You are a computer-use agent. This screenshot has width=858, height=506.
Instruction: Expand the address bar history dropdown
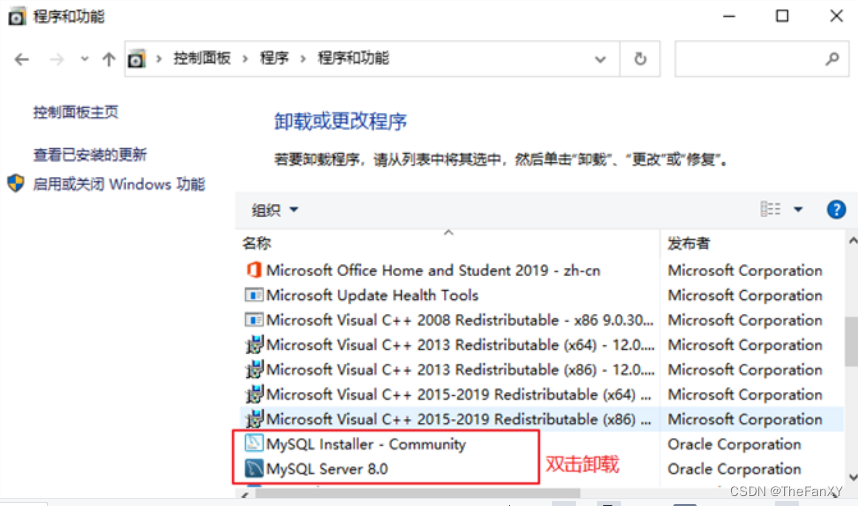click(600, 59)
